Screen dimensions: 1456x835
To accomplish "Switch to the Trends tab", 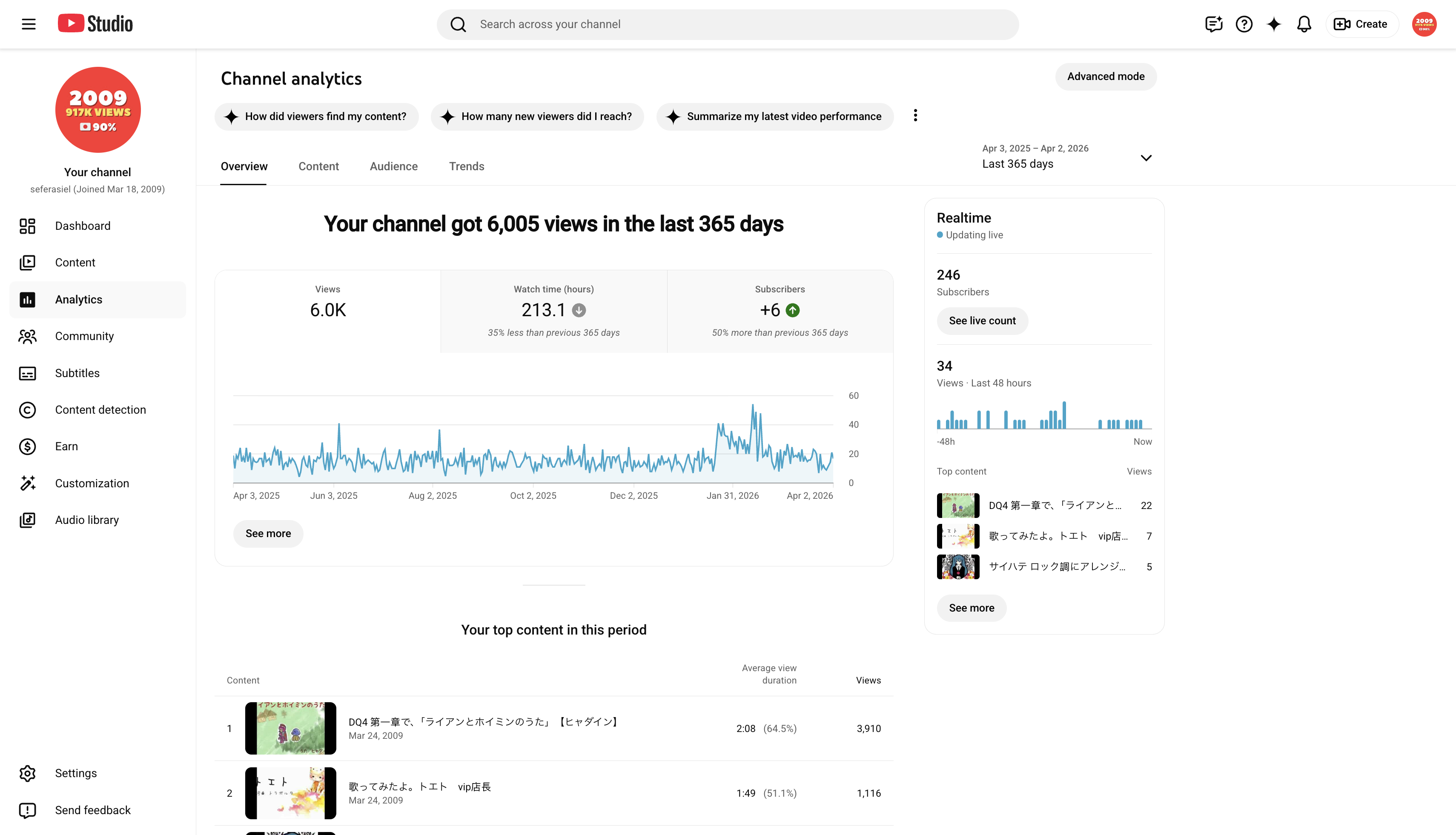I will click(x=467, y=166).
